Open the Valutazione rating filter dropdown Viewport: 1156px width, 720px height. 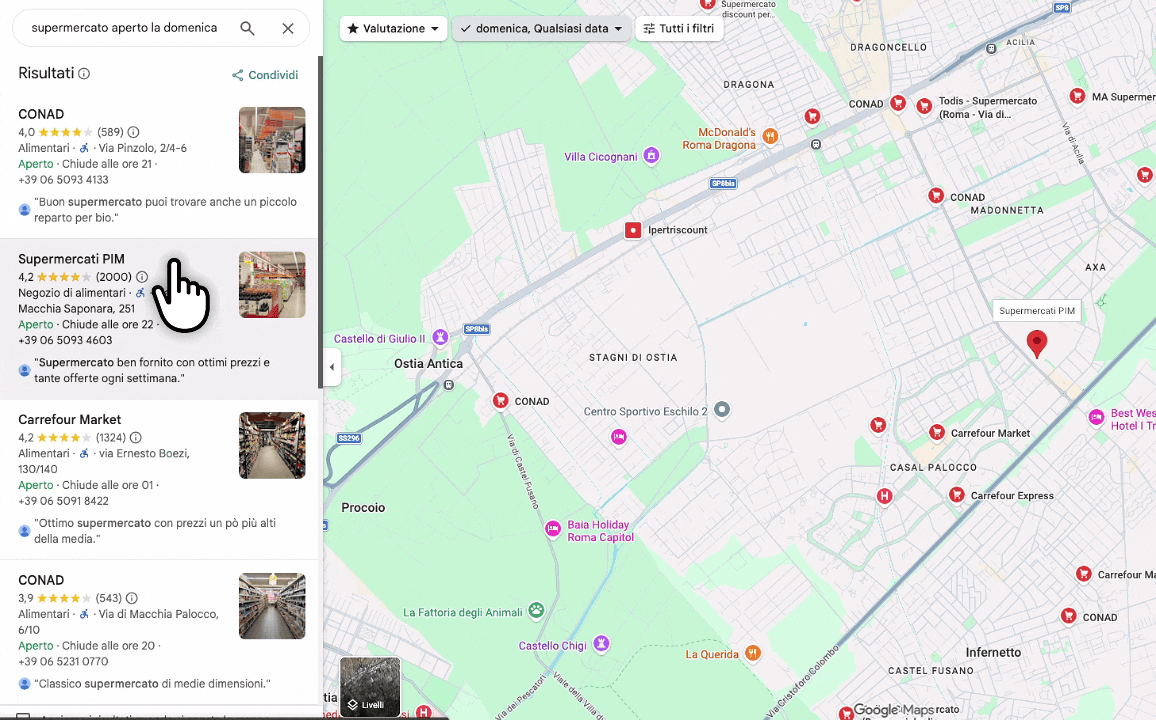tap(394, 29)
